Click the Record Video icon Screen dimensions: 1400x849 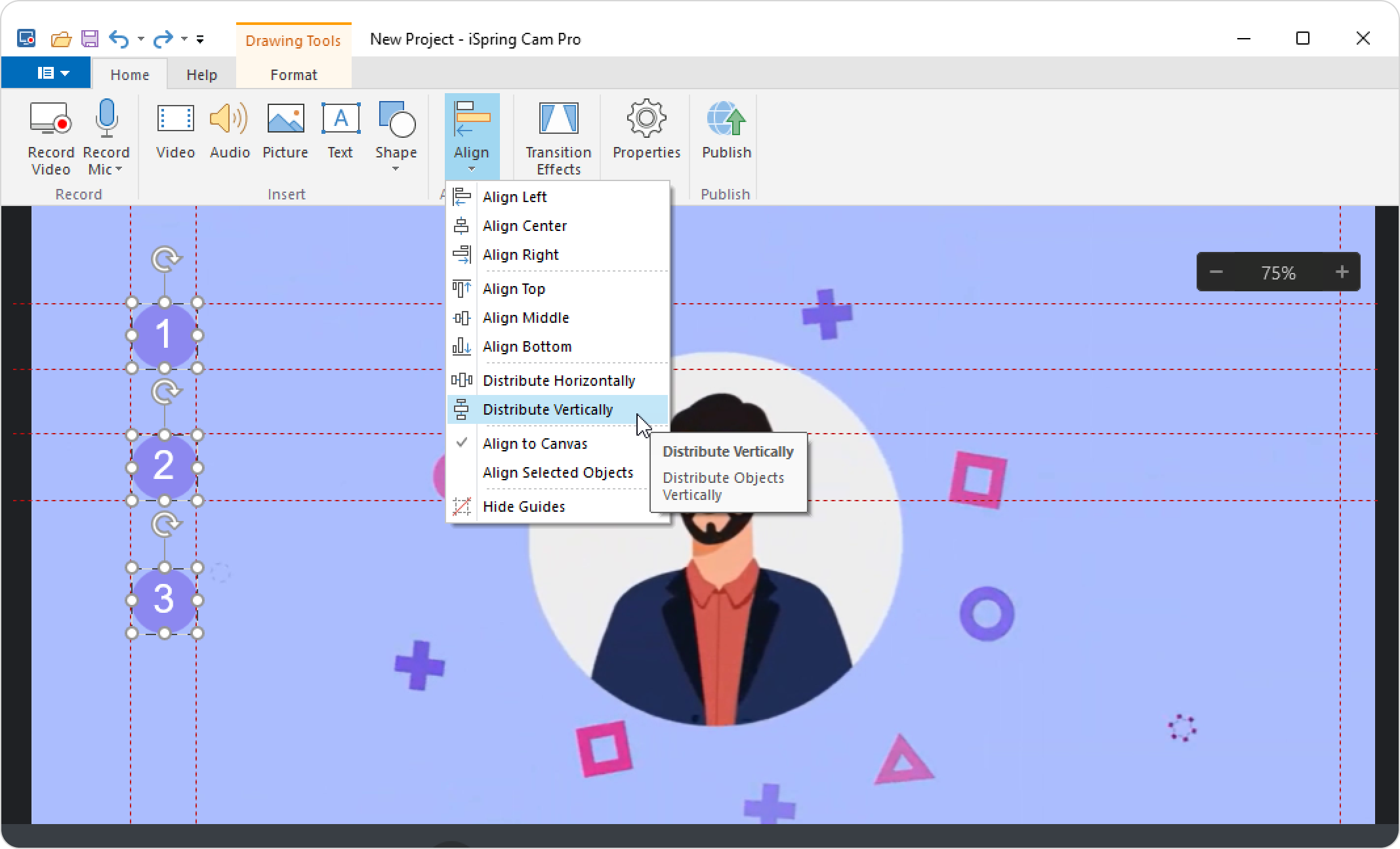[51, 120]
